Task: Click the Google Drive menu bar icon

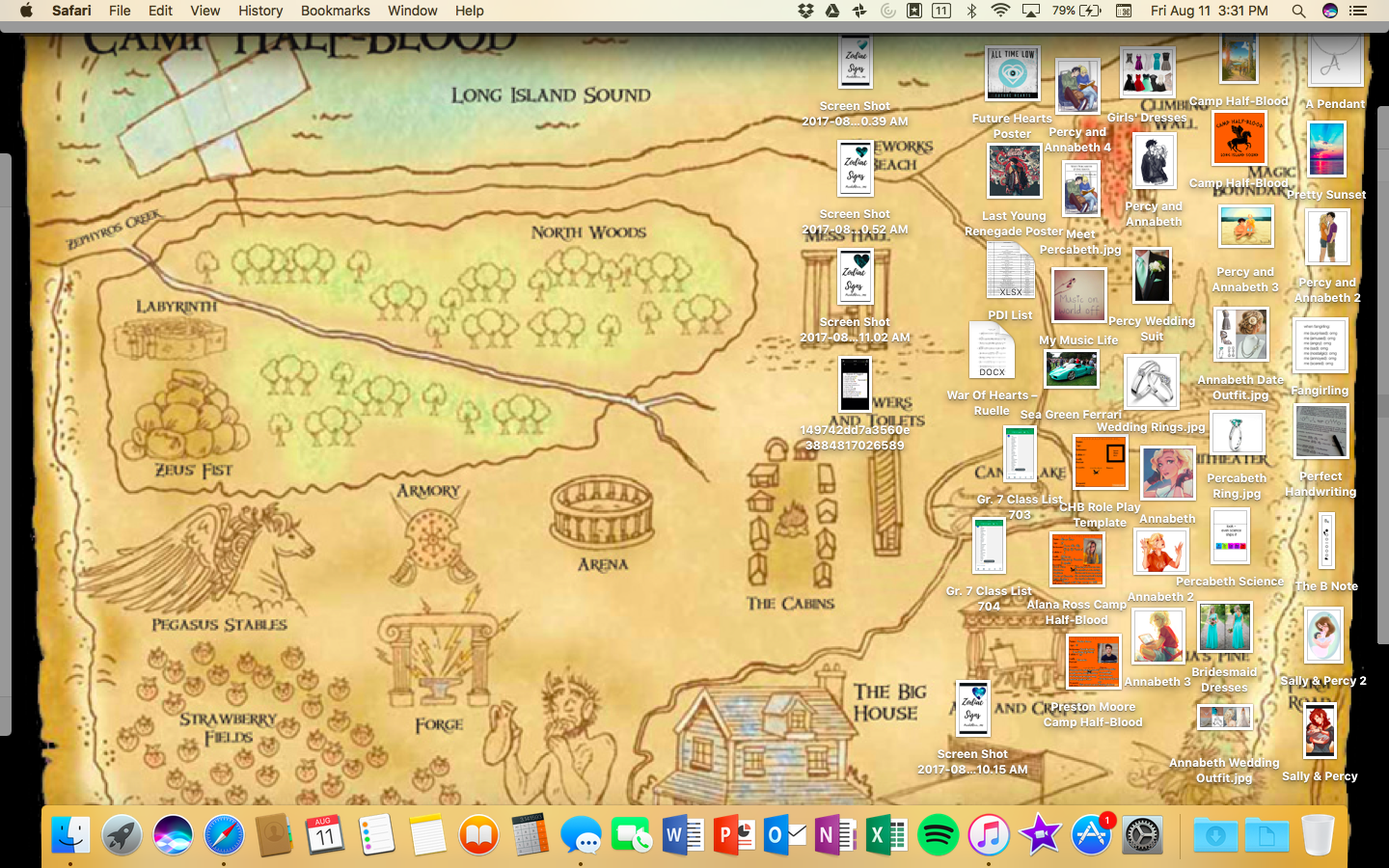Action: (831, 11)
